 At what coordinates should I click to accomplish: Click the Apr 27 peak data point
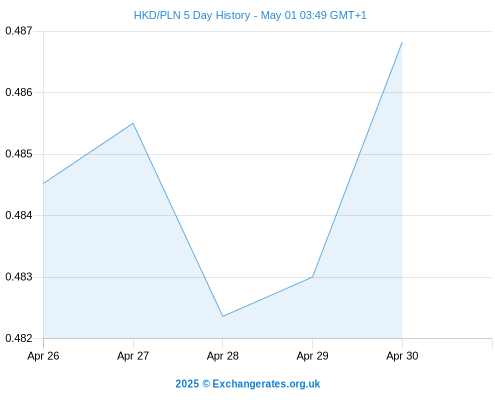click(x=133, y=123)
